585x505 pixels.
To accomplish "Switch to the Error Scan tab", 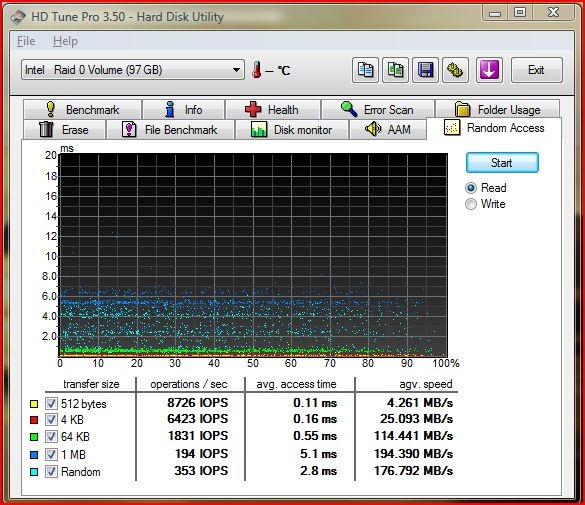I will 378,110.
